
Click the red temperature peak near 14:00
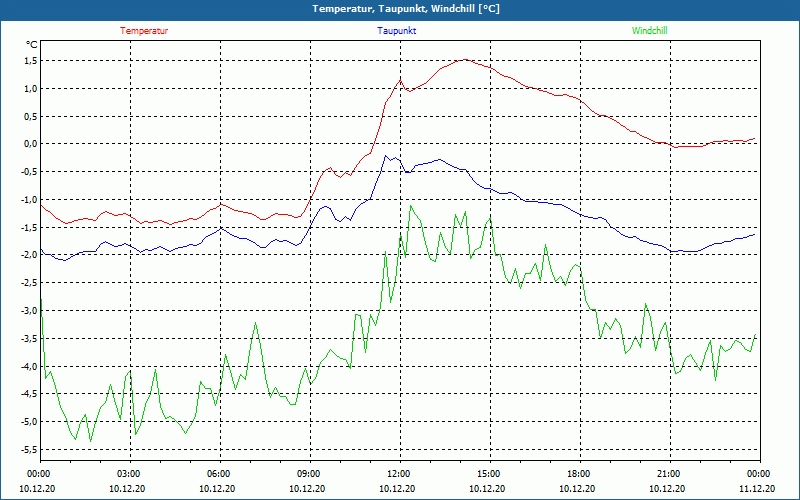pos(464,59)
